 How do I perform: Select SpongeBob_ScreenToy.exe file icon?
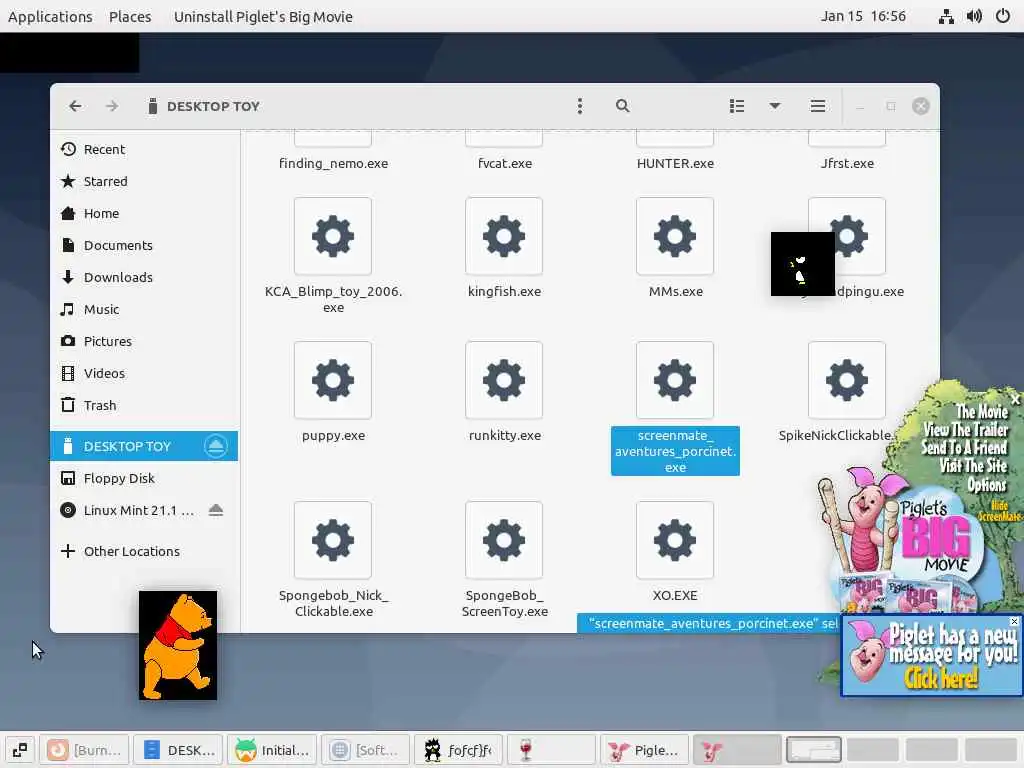click(504, 540)
